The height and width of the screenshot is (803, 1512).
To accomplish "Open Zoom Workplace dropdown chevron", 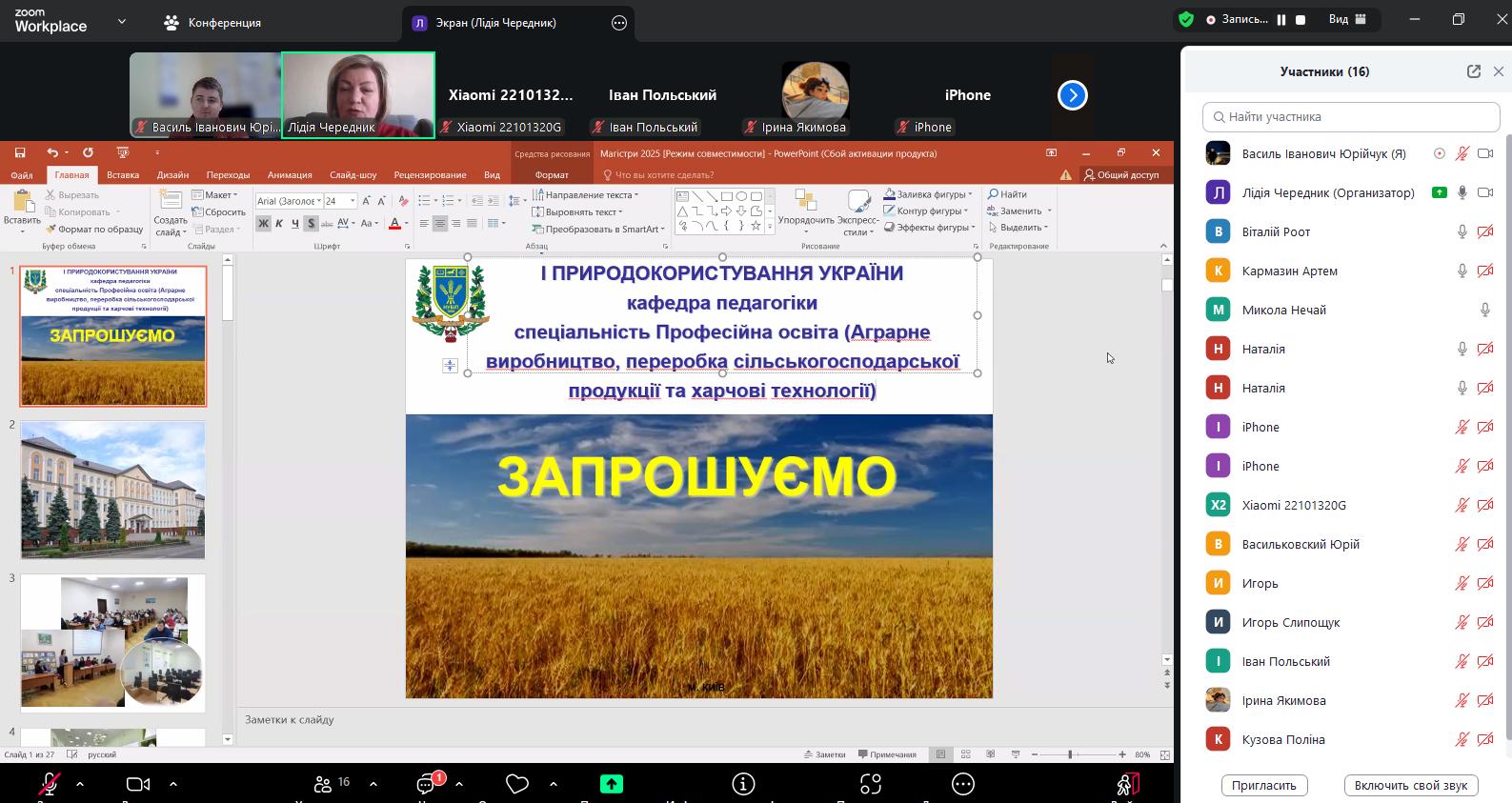I will [122, 21].
